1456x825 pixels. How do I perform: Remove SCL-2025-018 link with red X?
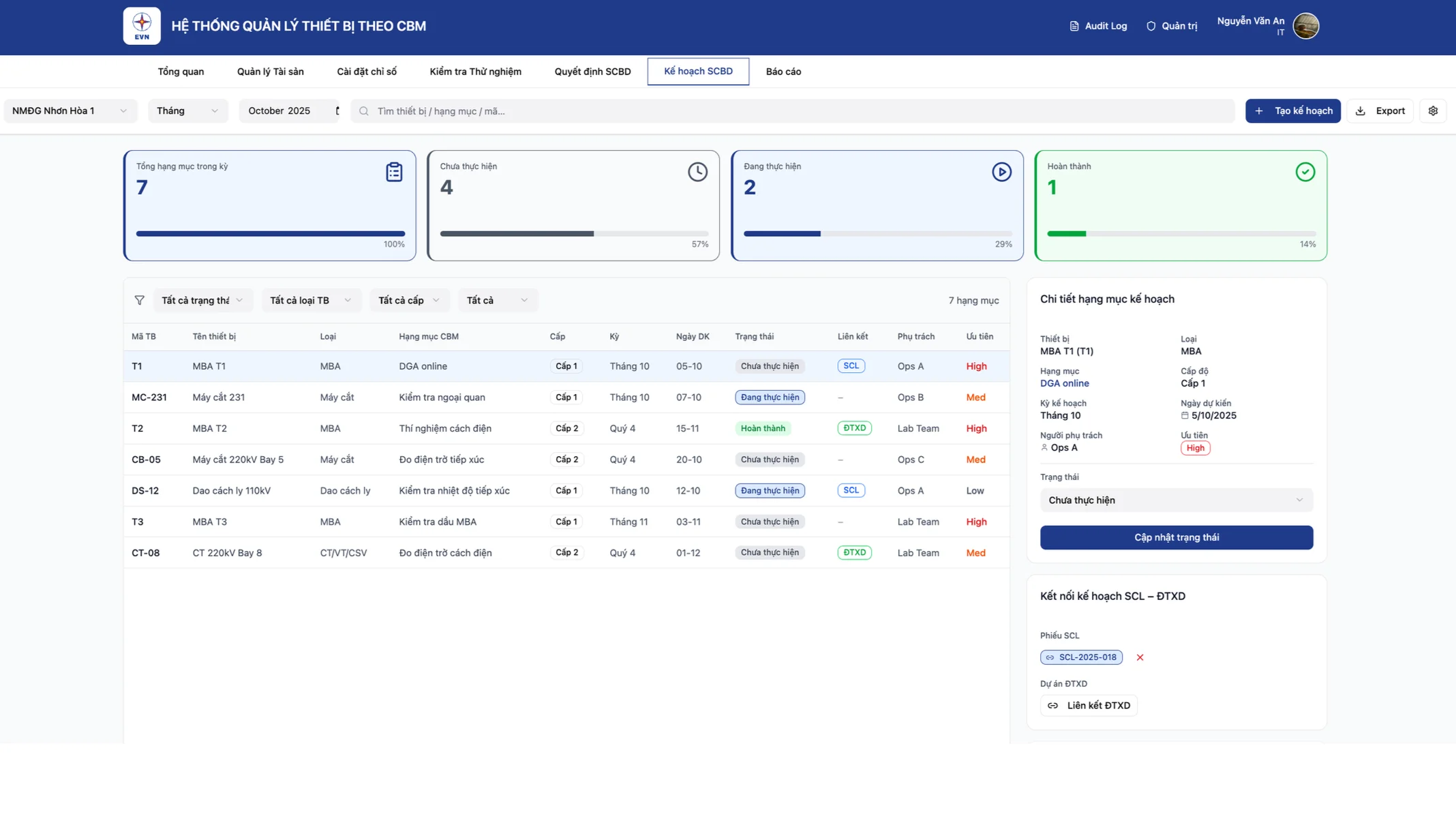1140,657
